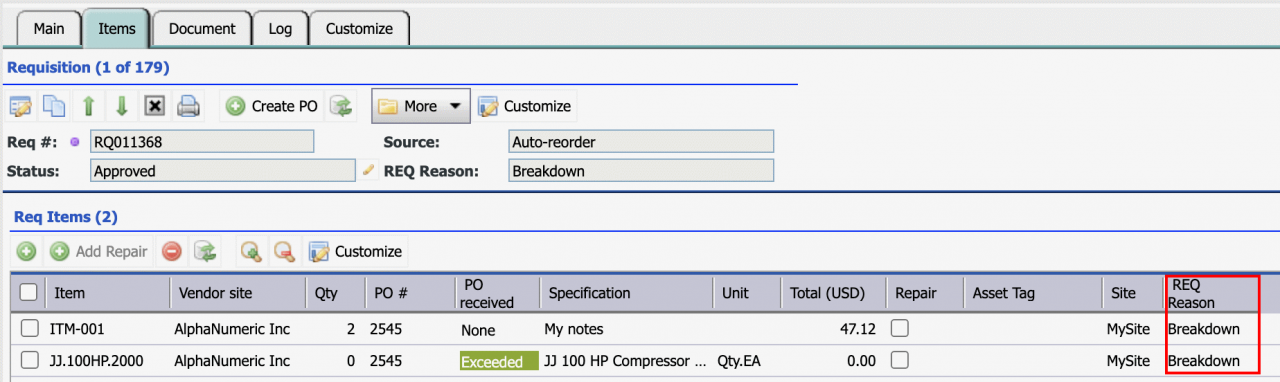Viewport: 1280px width, 382px height.
Task: Go to next record with green down arrow
Action: pos(121,106)
